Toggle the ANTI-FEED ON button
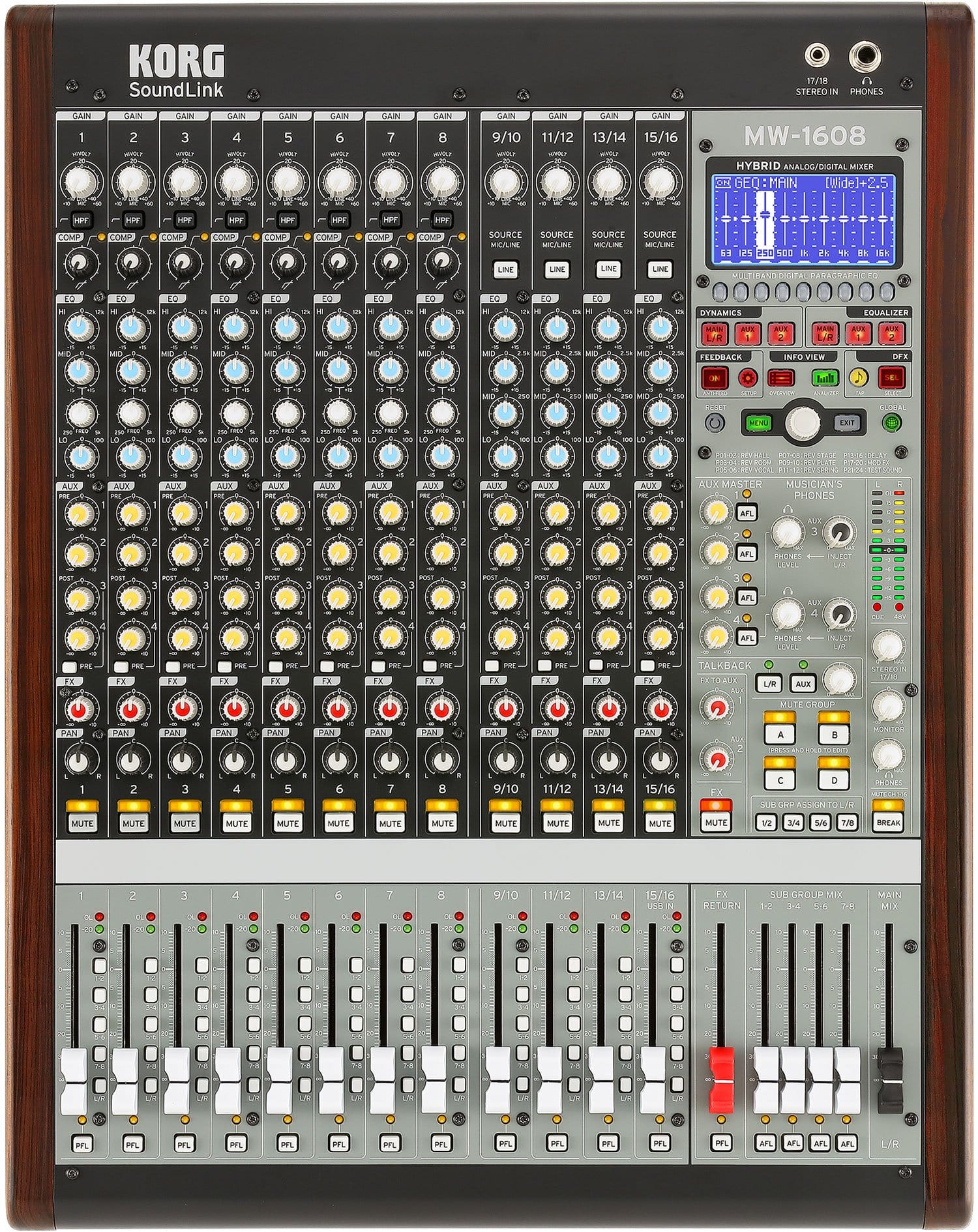 tap(715, 377)
